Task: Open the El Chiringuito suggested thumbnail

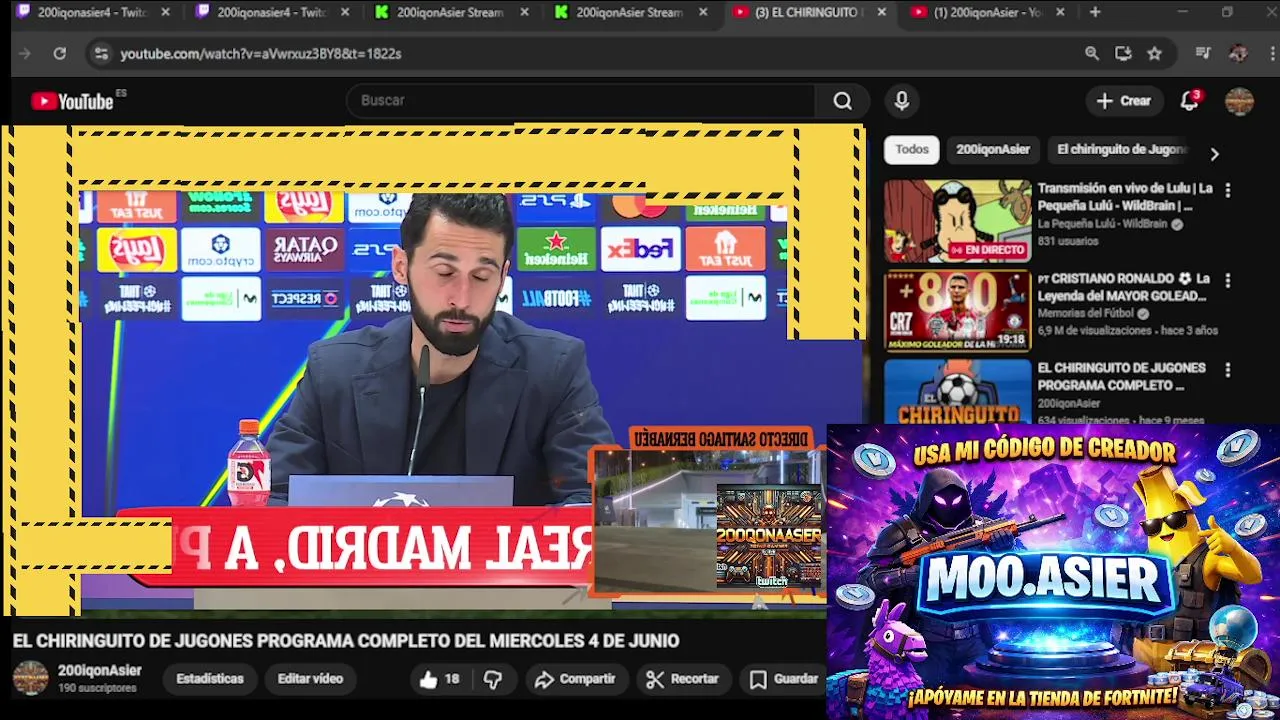Action: (x=957, y=392)
